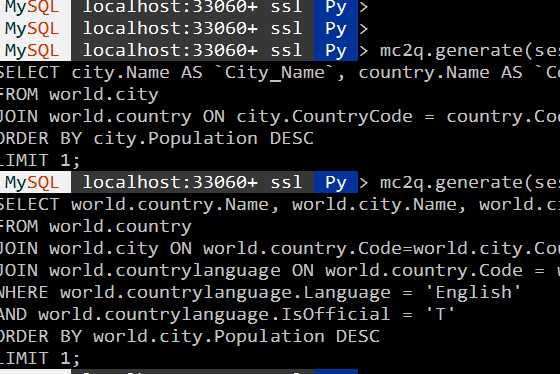Image resolution: width=560 pixels, height=374 pixels.
Task: Click the MySQL prompt segment before the second mc2q.generate
Action: click(35, 183)
